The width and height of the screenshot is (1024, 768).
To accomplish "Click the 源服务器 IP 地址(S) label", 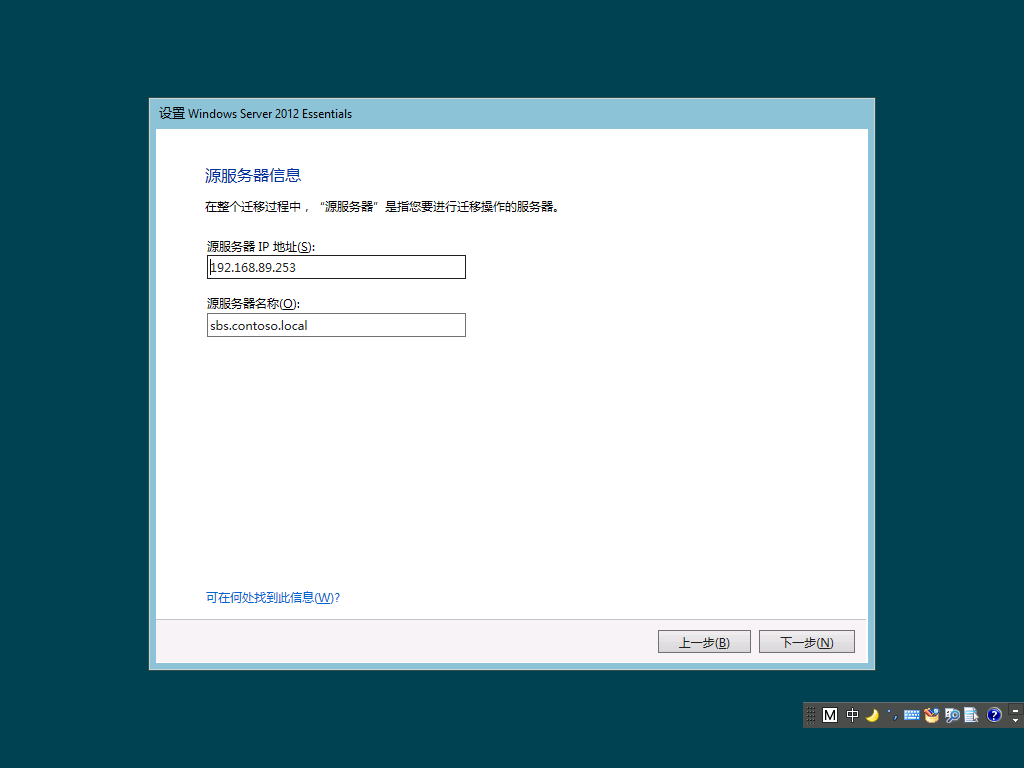I will click(261, 247).
